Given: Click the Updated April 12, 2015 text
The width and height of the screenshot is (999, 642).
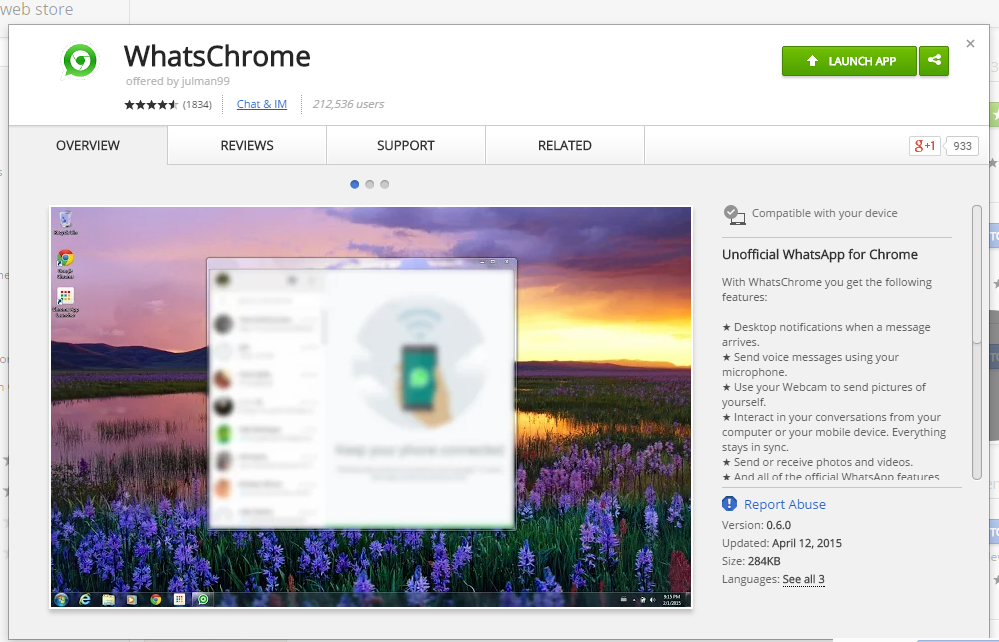Looking at the screenshot, I should click(x=782, y=543).
